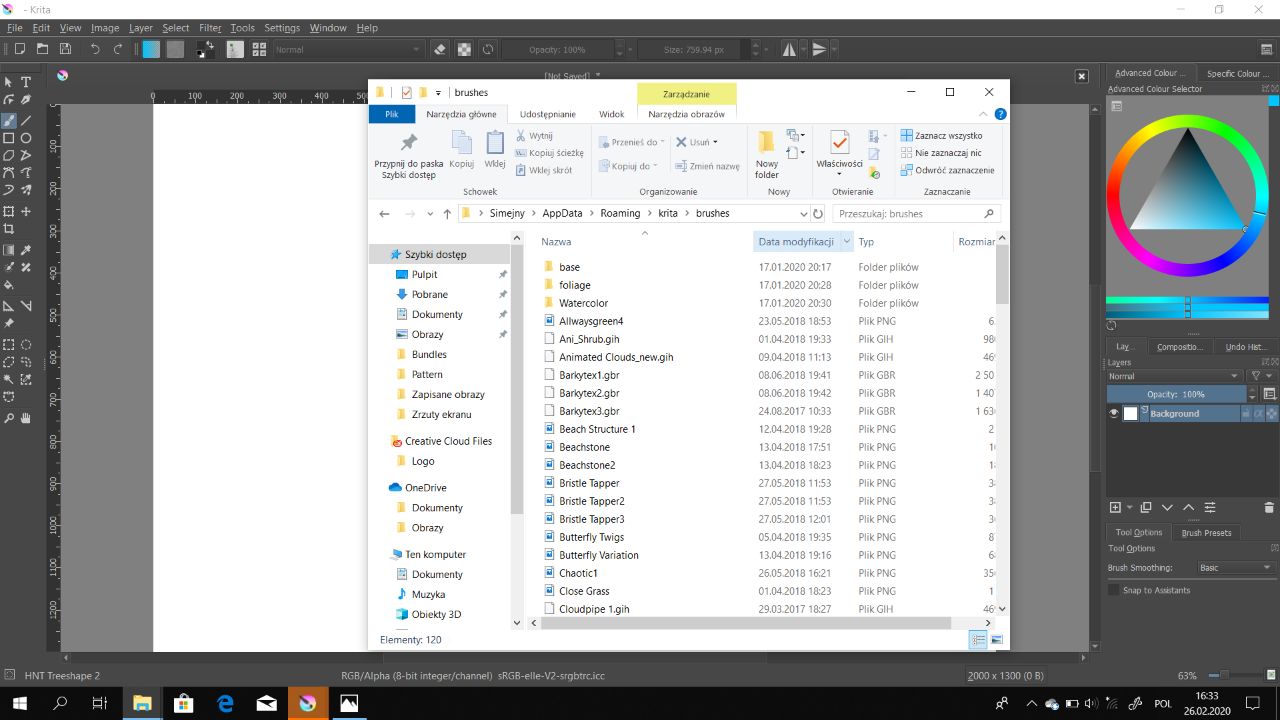Pick the Line tool in Krita toolbox
Screen dimensions: 1280x720
pos(26,120)
